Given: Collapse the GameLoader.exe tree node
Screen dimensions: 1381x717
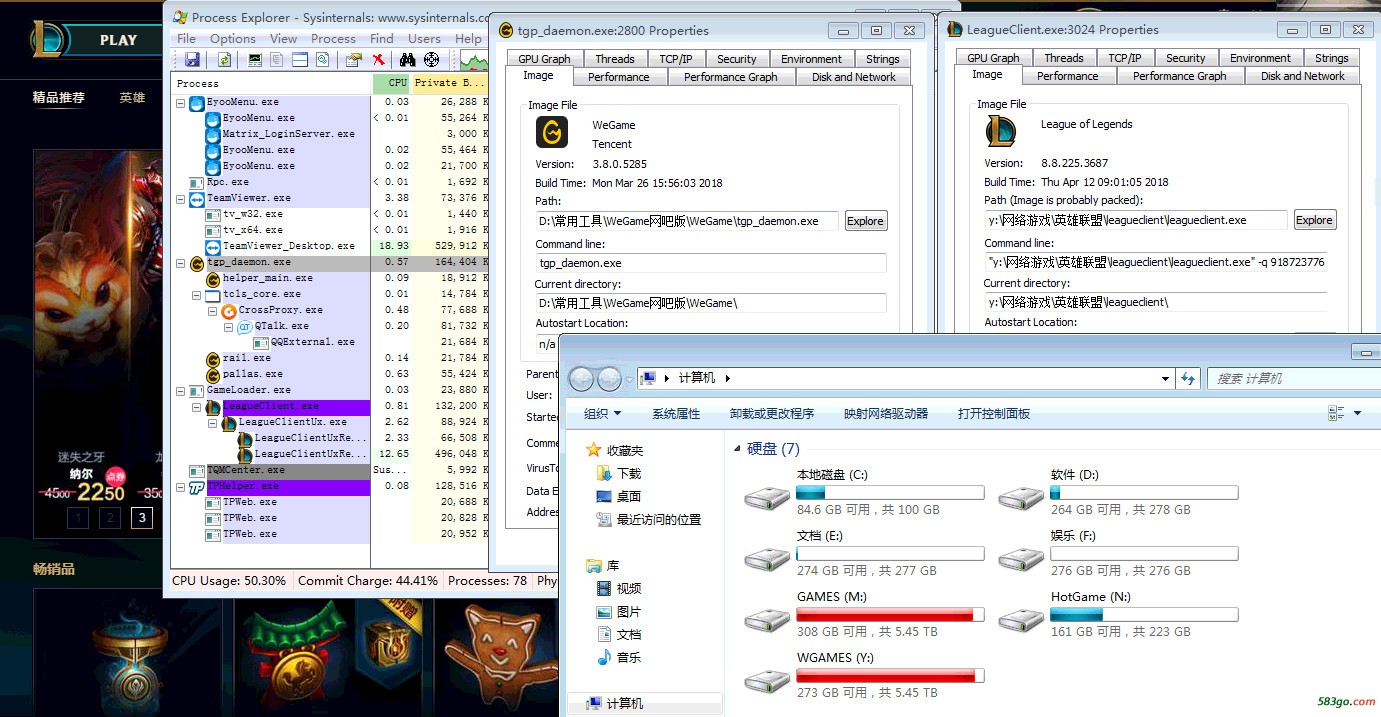Looking at the screenshot, I should (x=181, y=390).
